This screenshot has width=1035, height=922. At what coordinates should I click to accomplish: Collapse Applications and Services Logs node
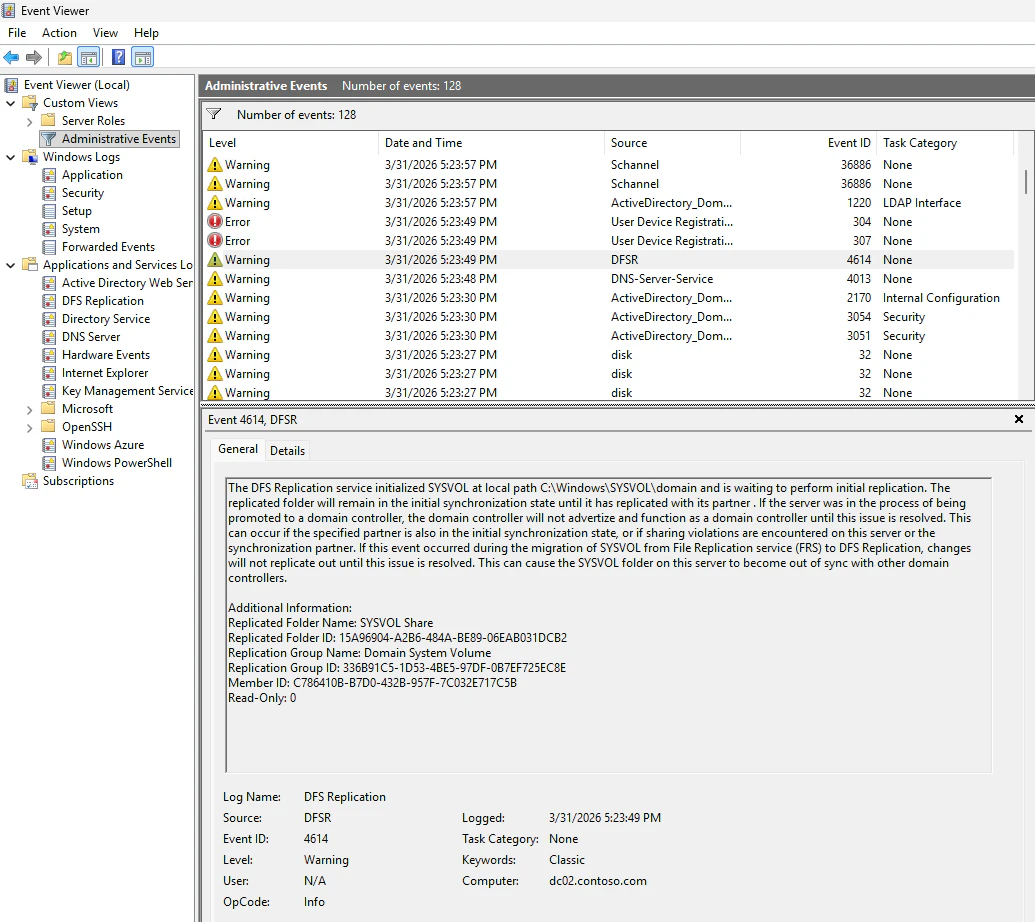coord(11,265)
